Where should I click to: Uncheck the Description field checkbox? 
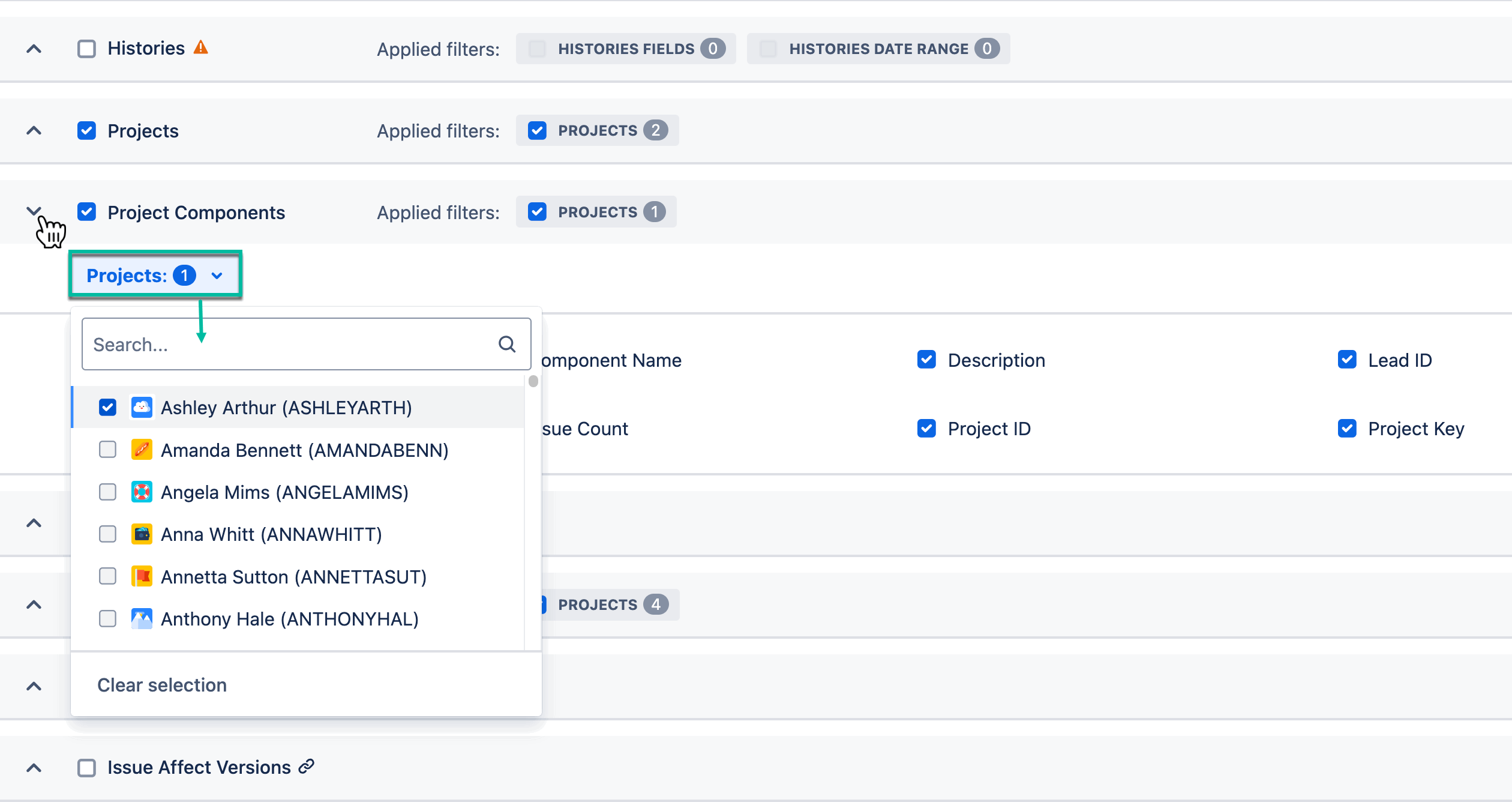tap(926, 360)
